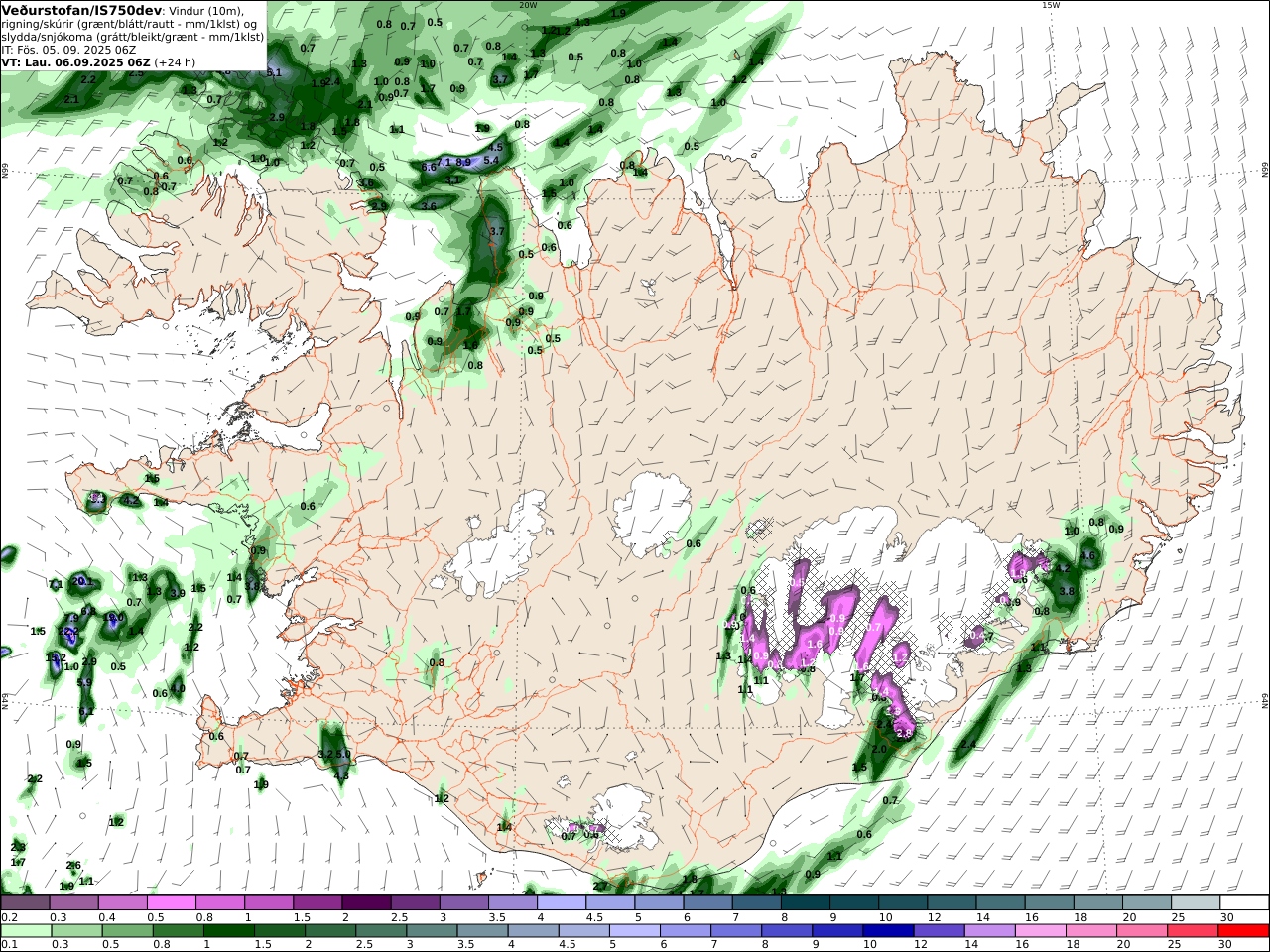Screen dimensions: 1270x952
Task: Pick the dark teal snow swatch at 8
Action: pyautogui.click(x=805, y=903)
